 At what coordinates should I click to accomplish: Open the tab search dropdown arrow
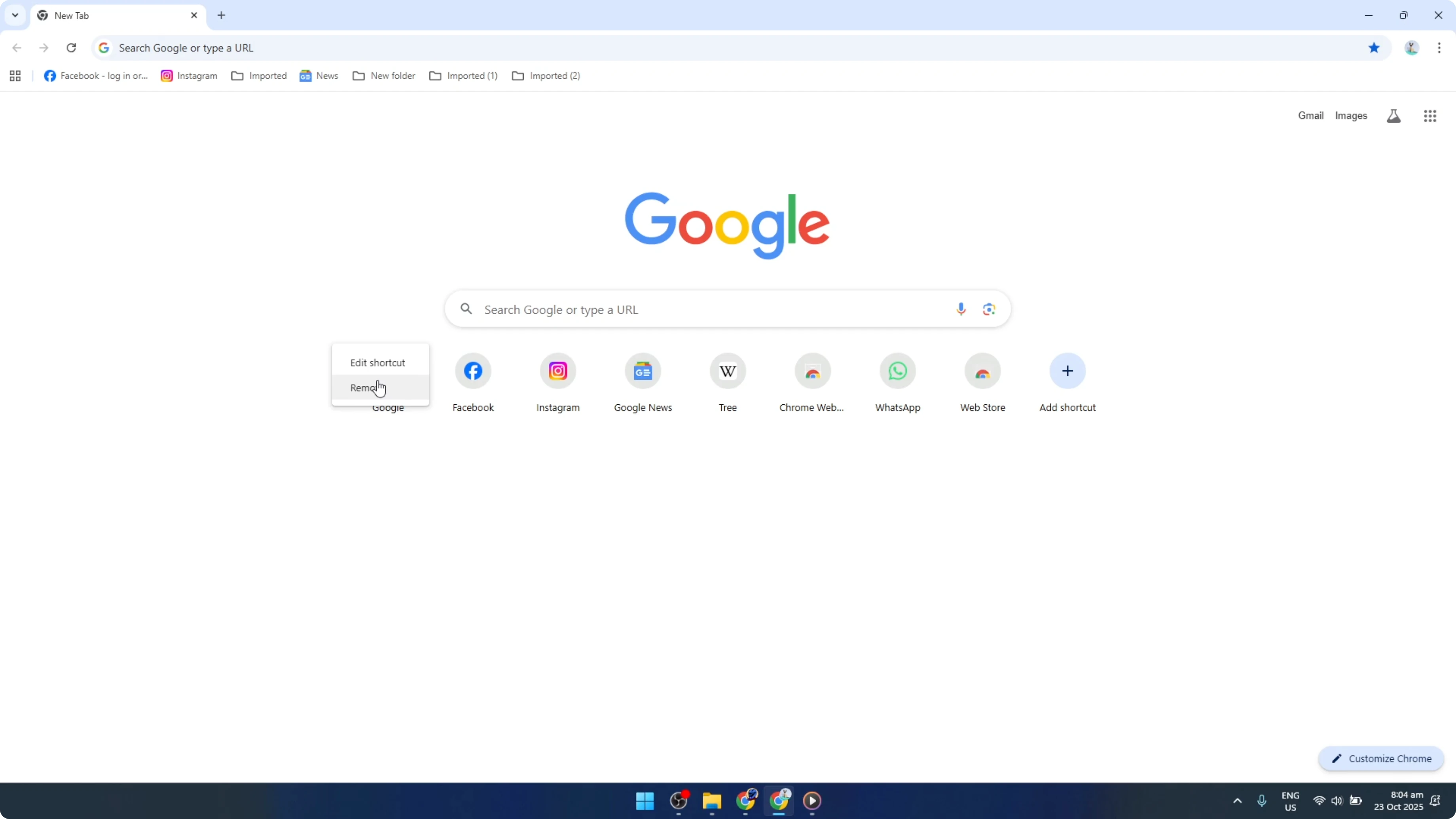pyautogui.click(x=15, y=15)
